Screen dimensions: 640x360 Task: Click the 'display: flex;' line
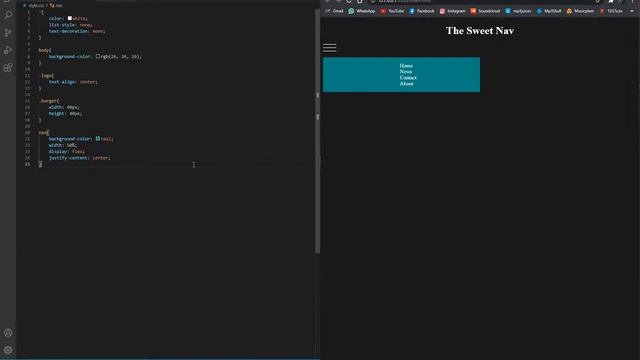point(67,151)
